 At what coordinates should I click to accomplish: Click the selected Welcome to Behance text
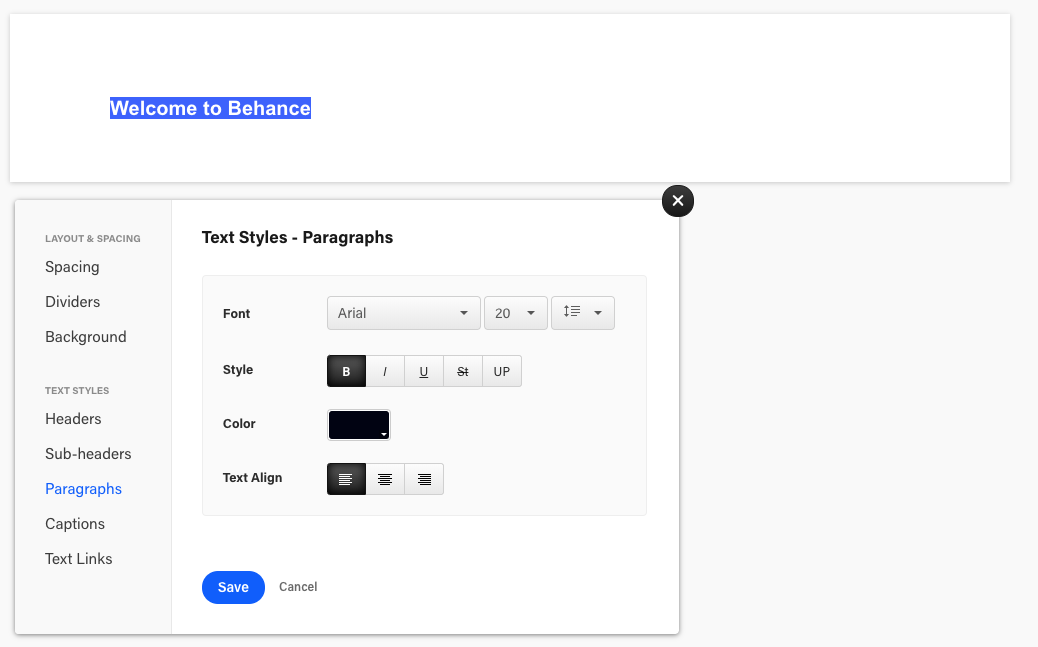[211, 108]
